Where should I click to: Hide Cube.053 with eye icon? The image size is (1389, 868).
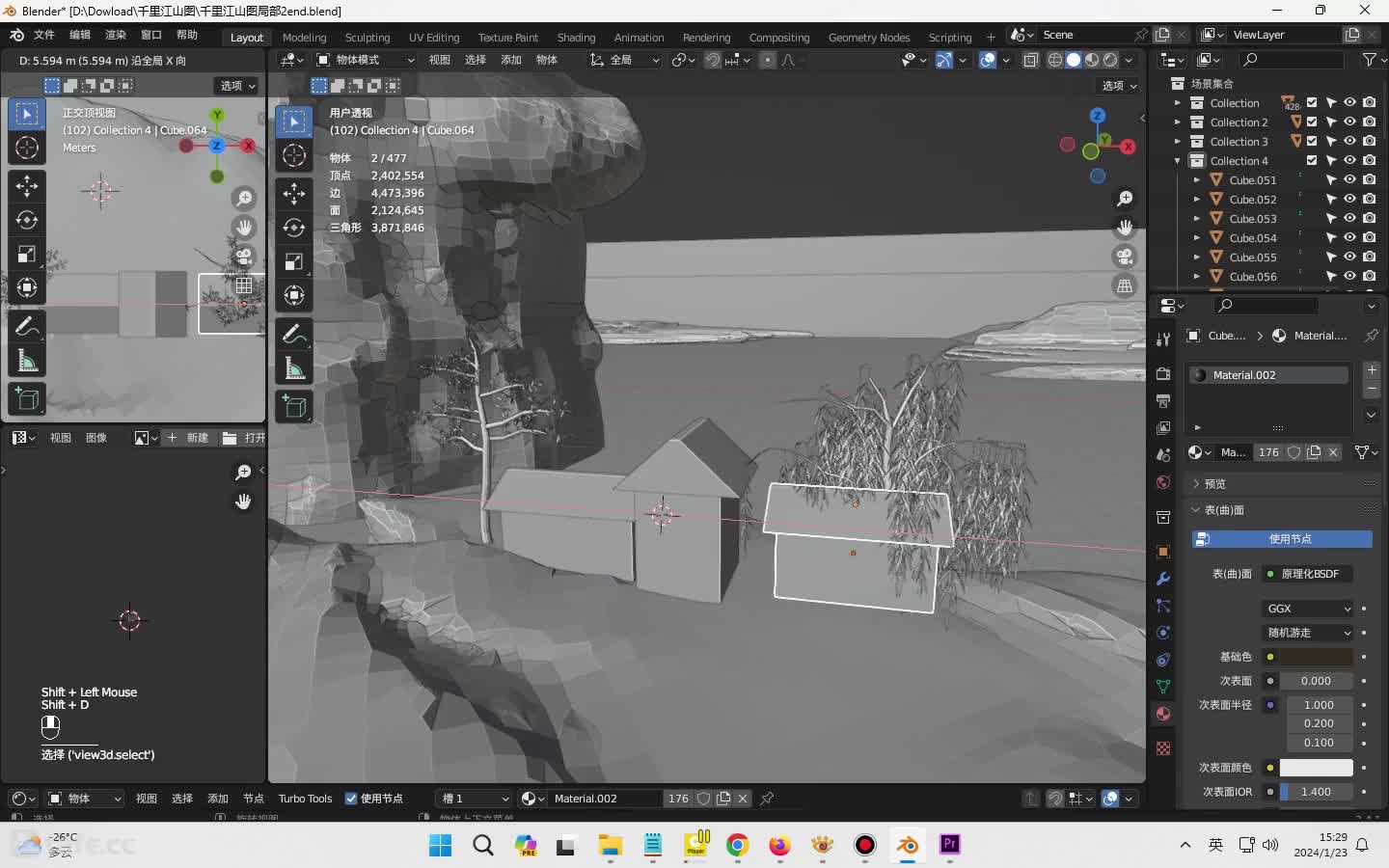[1349, 218]
